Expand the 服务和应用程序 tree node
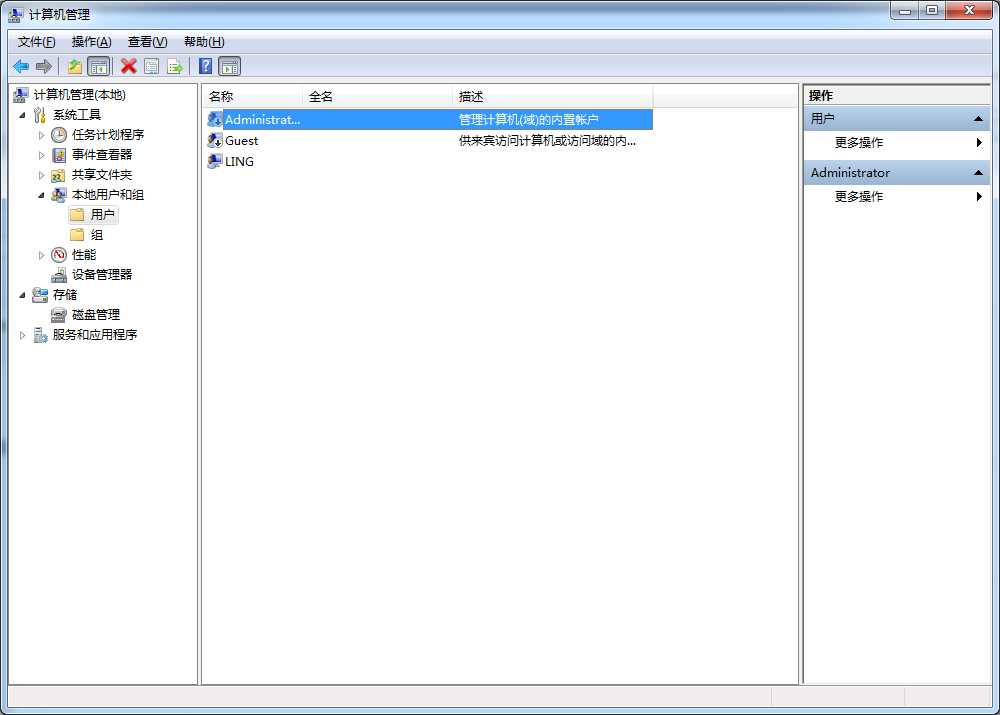The image size is (1000, 715). 22,335
